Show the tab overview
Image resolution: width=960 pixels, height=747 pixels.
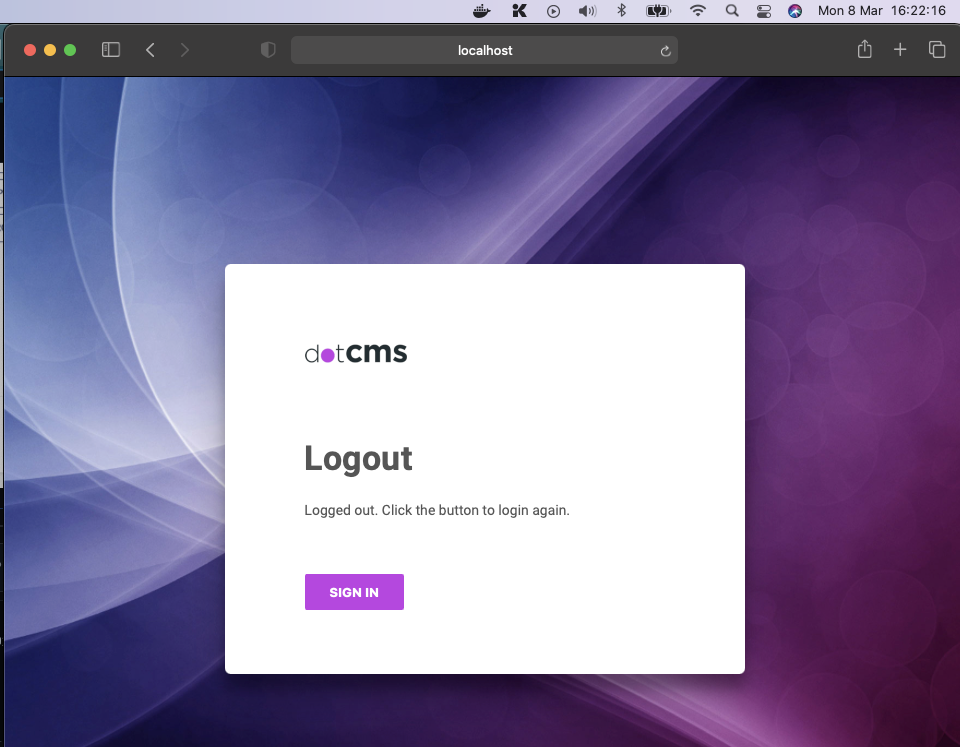[x=937, y=50]
